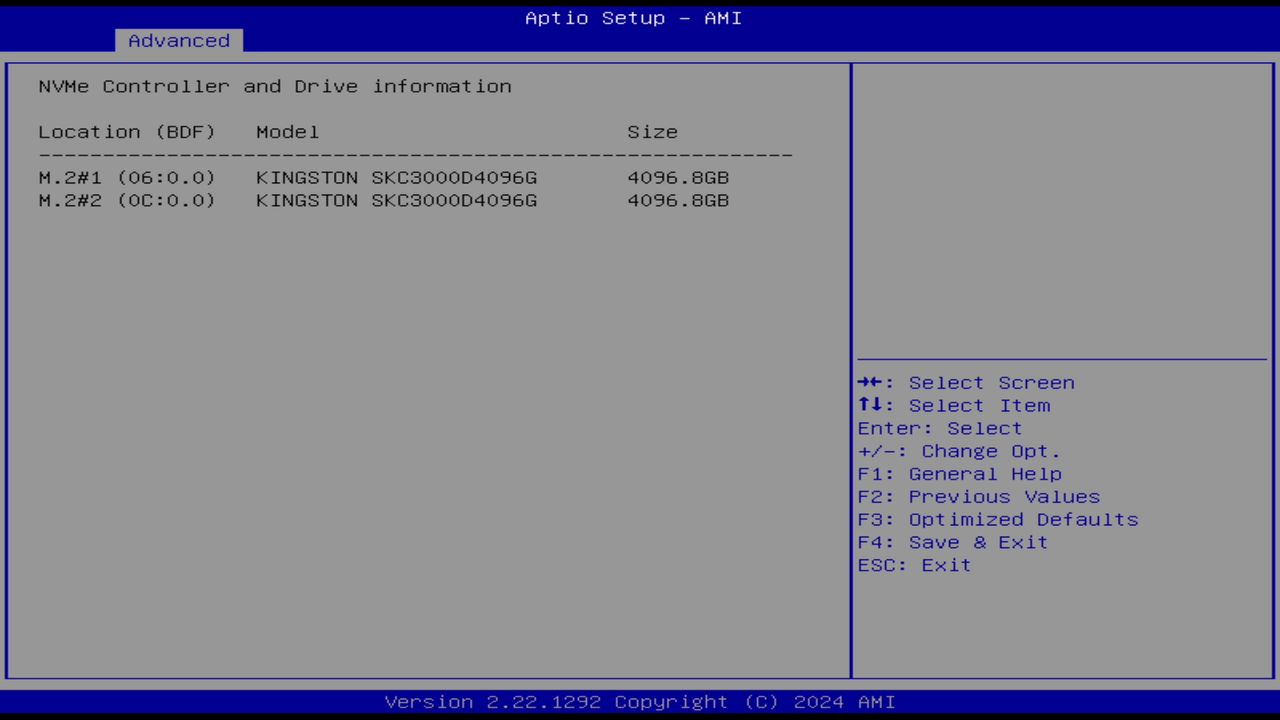The height and width of the screenshot is (720, 1280).
Task: Click the Version 2.22.1292 copyright footer
Action: click(640, 702)
